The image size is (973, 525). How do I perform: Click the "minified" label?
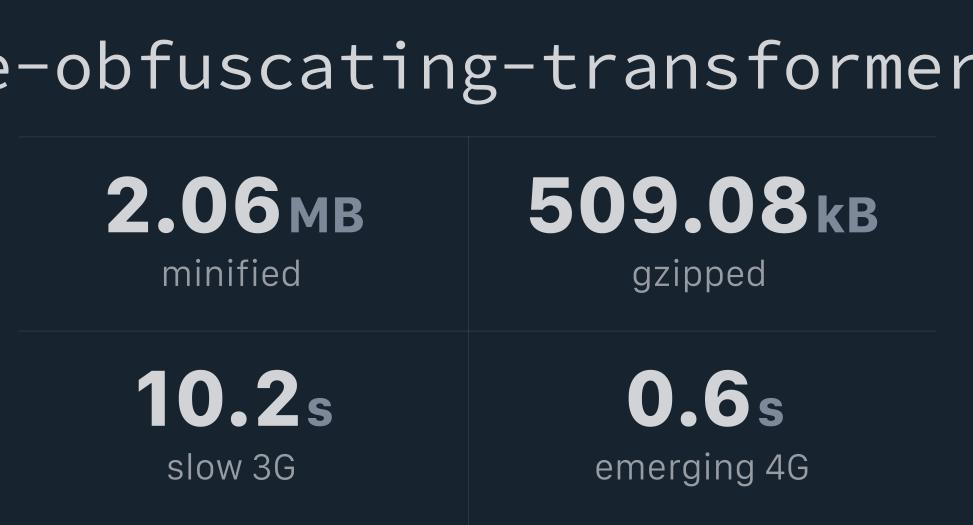231,274
